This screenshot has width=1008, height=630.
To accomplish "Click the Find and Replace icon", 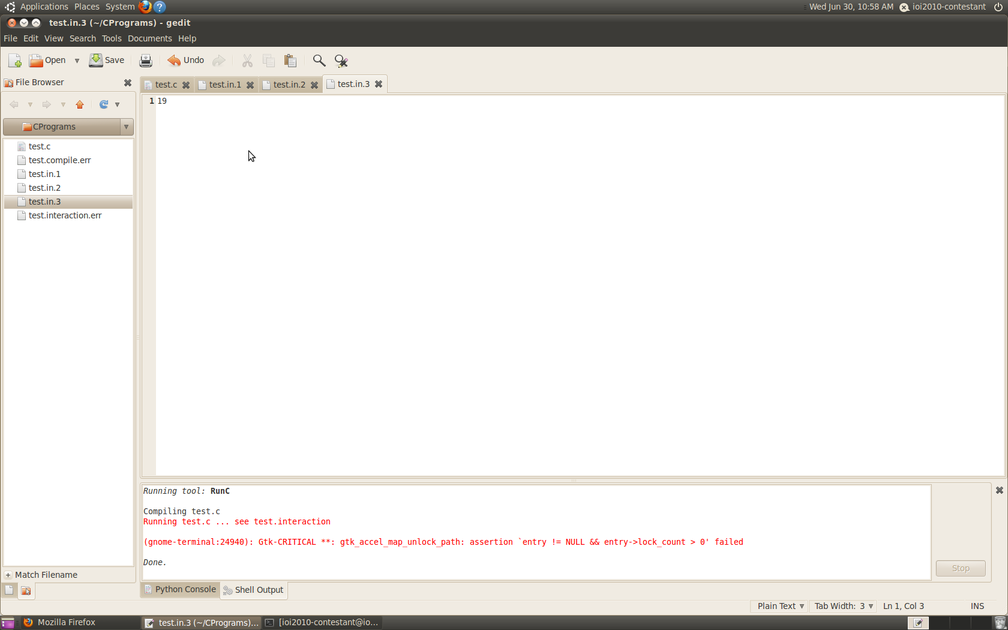I will [341, 61].
